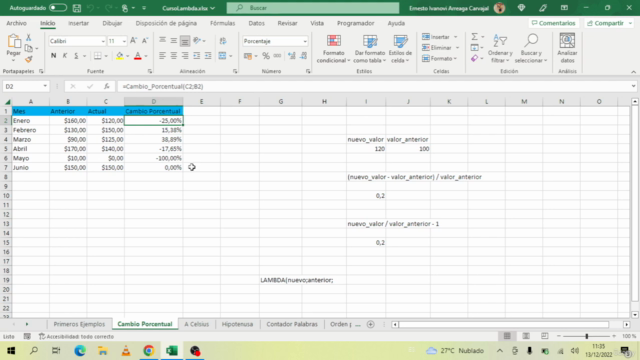The height and width of the screenshot is (360, 640).
Task: Open Dar formato como tabla menu
Action: pyautogui.click(x=370, y=49)
